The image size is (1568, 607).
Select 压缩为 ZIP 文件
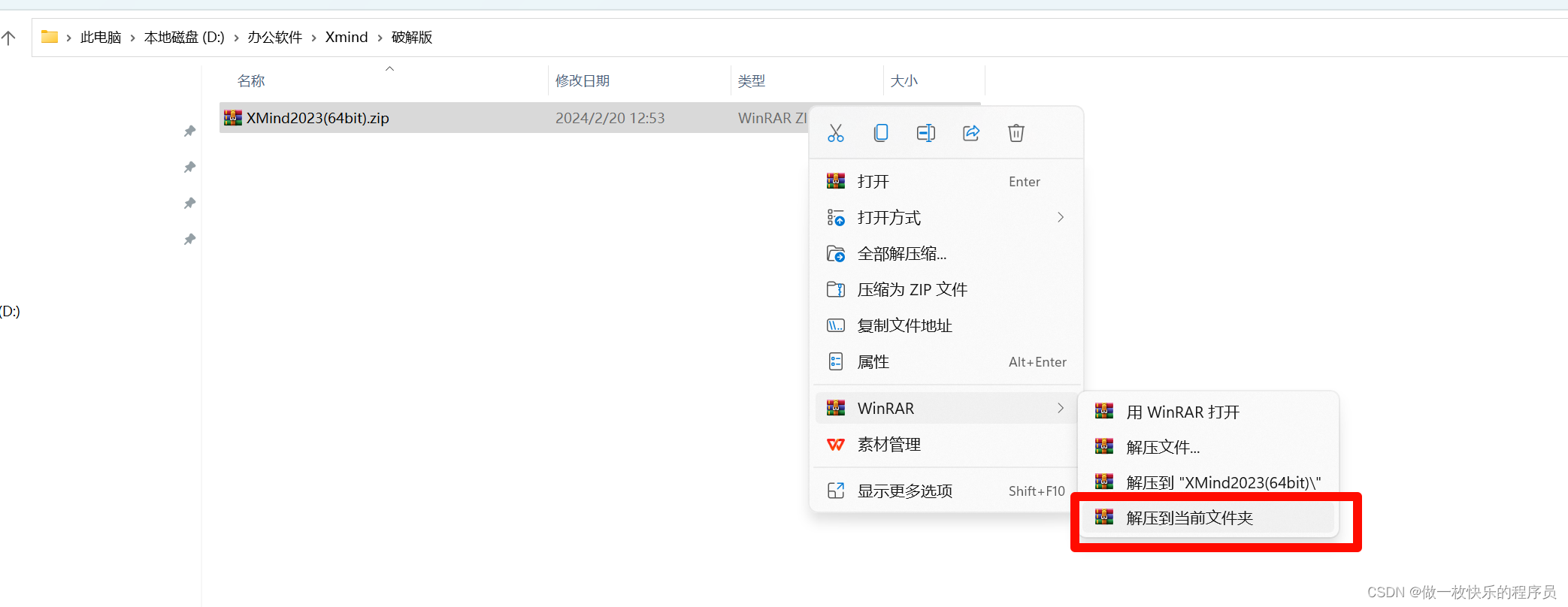point(946,289)
